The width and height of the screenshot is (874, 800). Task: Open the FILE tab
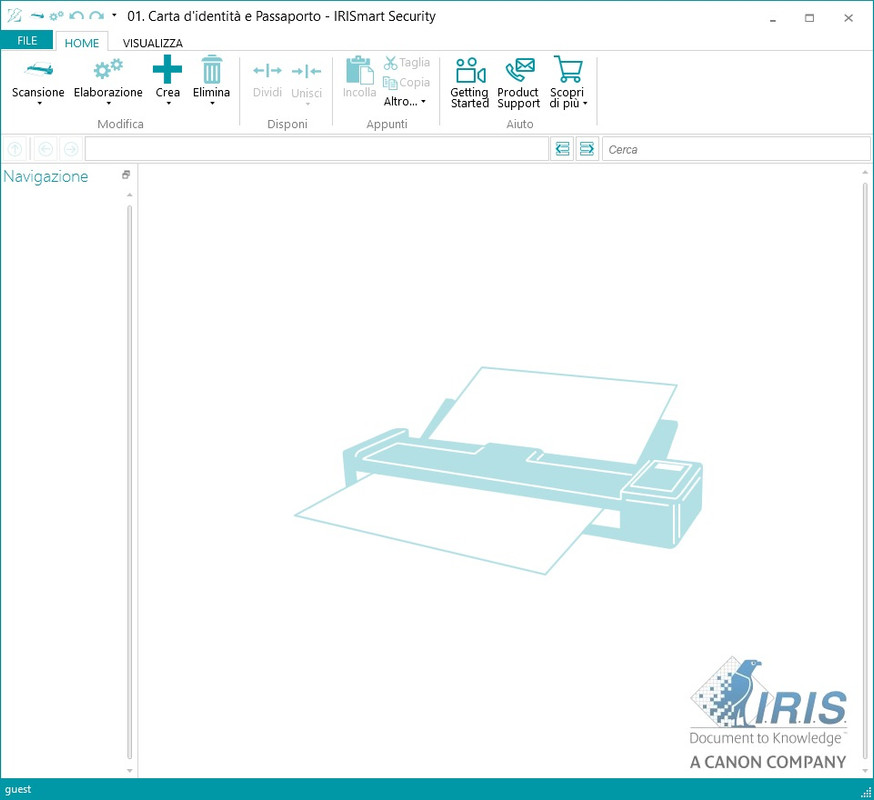tap(27, 41)
